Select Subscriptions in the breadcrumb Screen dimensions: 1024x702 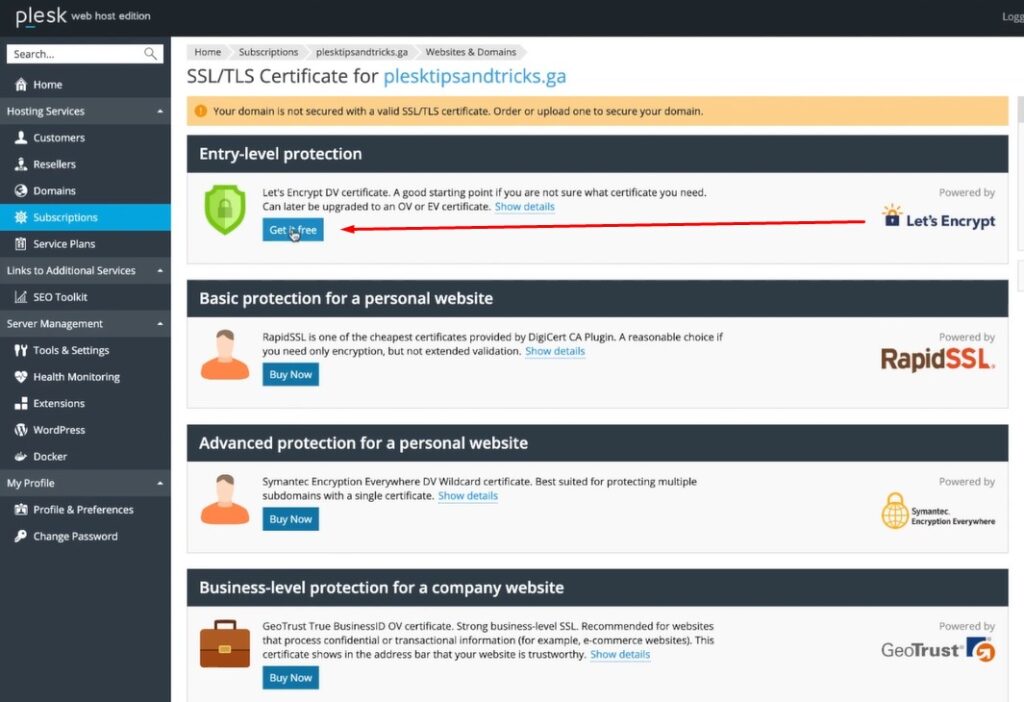[268, 52]
